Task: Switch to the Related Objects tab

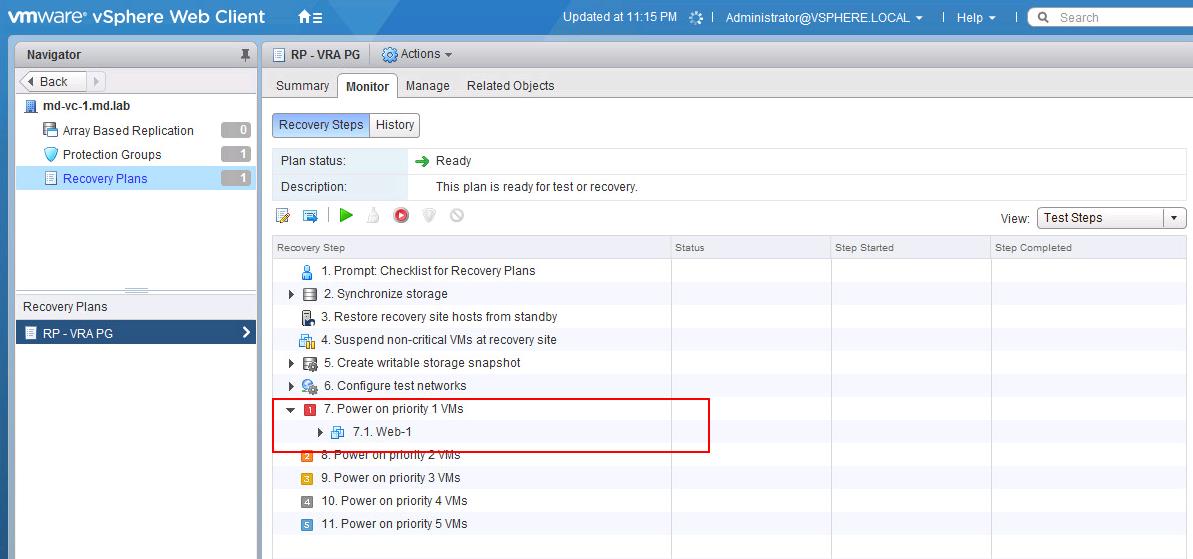Action: (511, 86)
